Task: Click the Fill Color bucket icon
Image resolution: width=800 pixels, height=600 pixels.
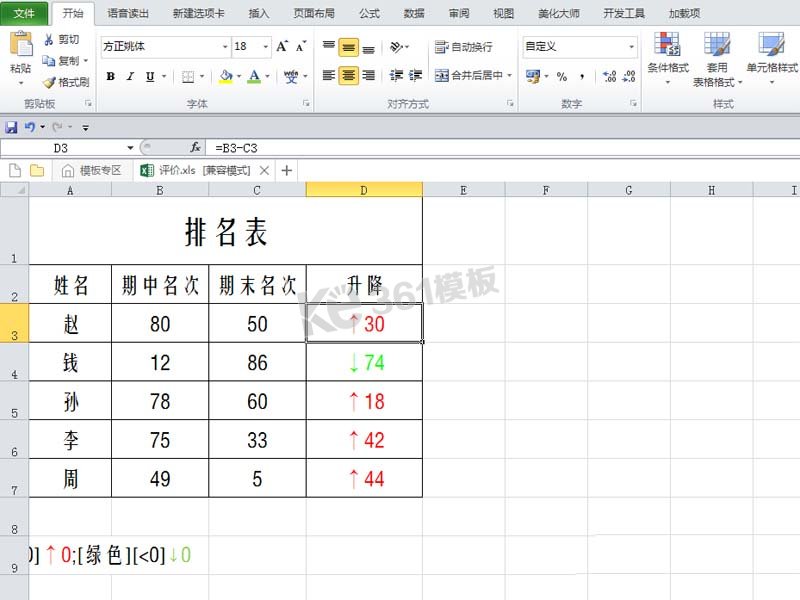Action: (x=226, y=76)
